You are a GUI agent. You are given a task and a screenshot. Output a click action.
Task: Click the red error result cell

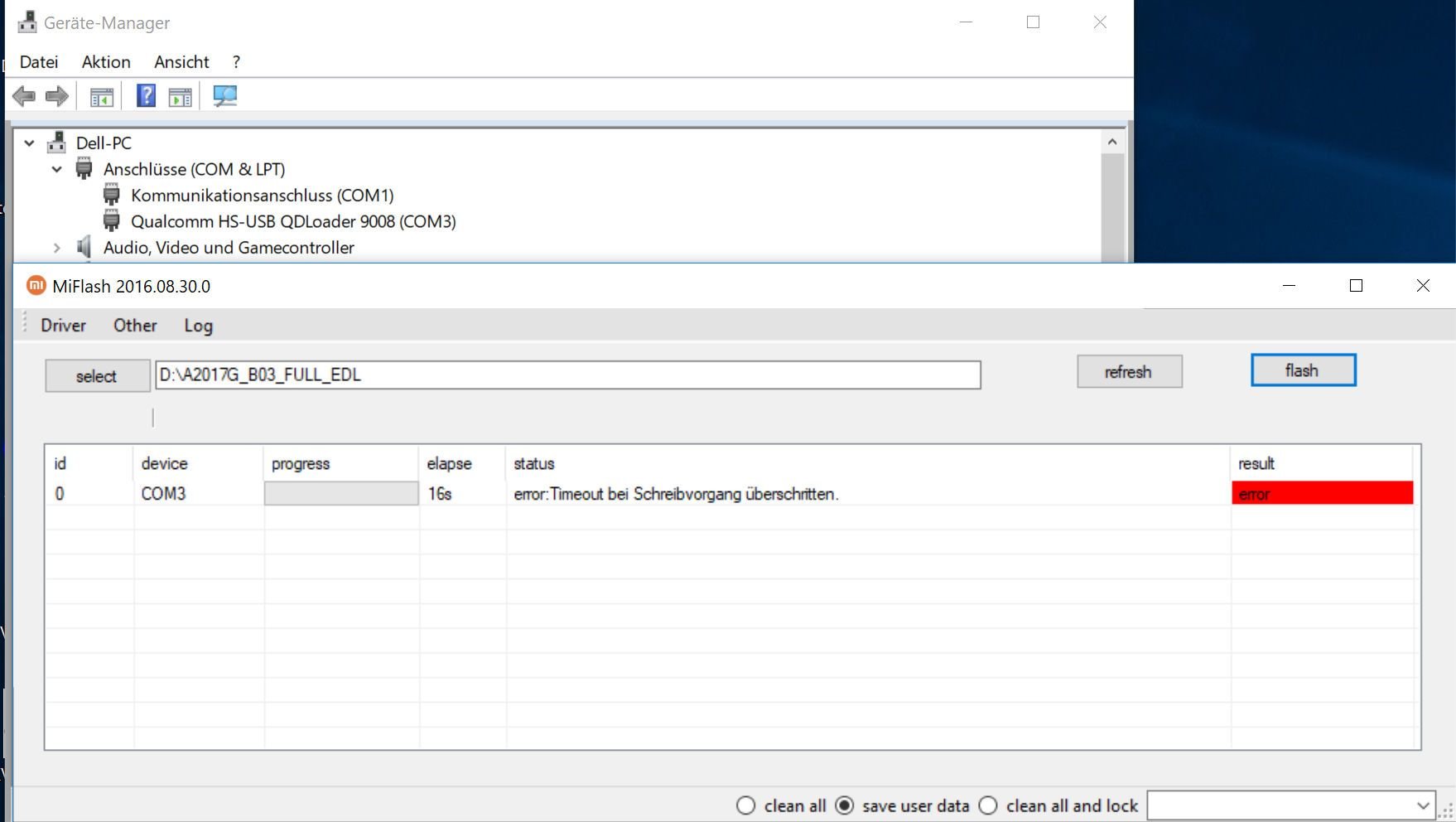1322,493
